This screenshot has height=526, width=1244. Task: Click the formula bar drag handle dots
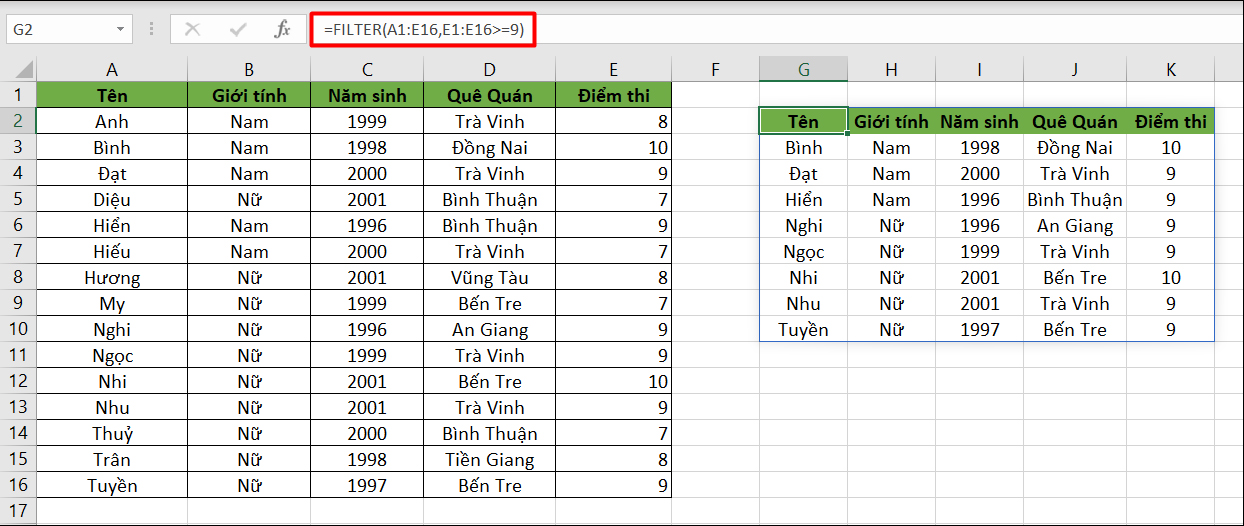pyautogui.click(x=152, y=30)
